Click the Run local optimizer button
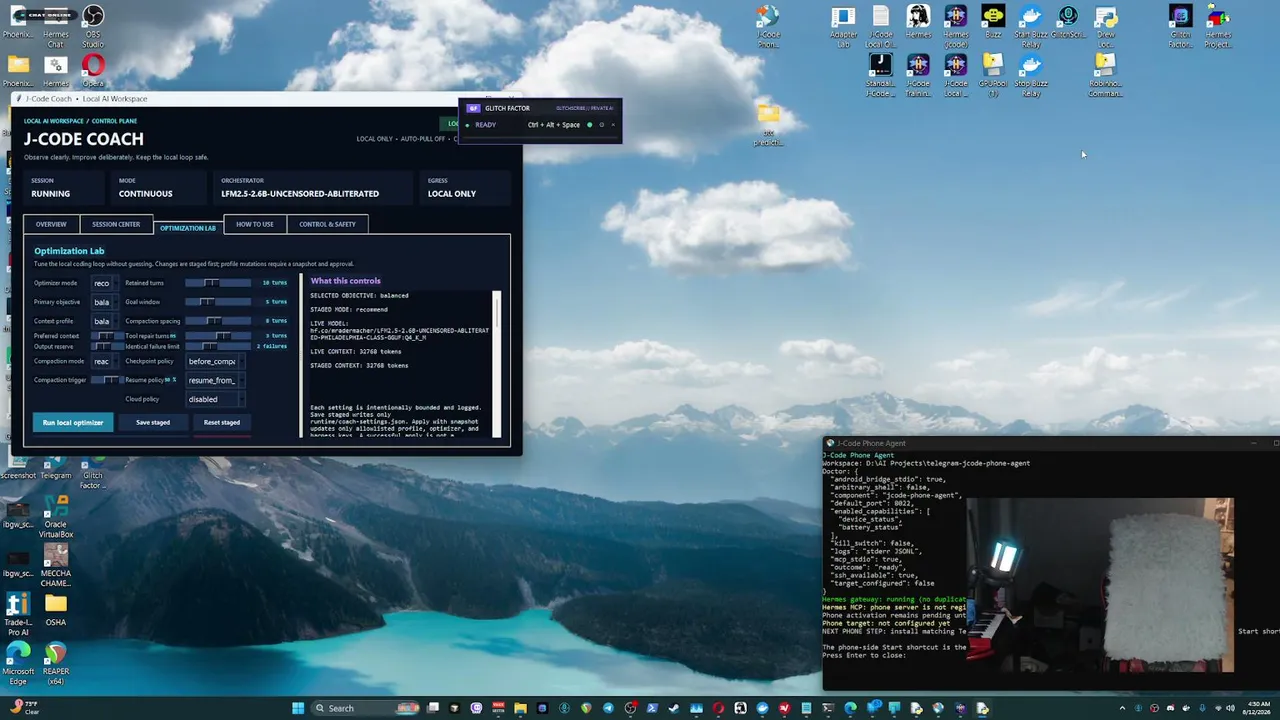 point(73,422)
